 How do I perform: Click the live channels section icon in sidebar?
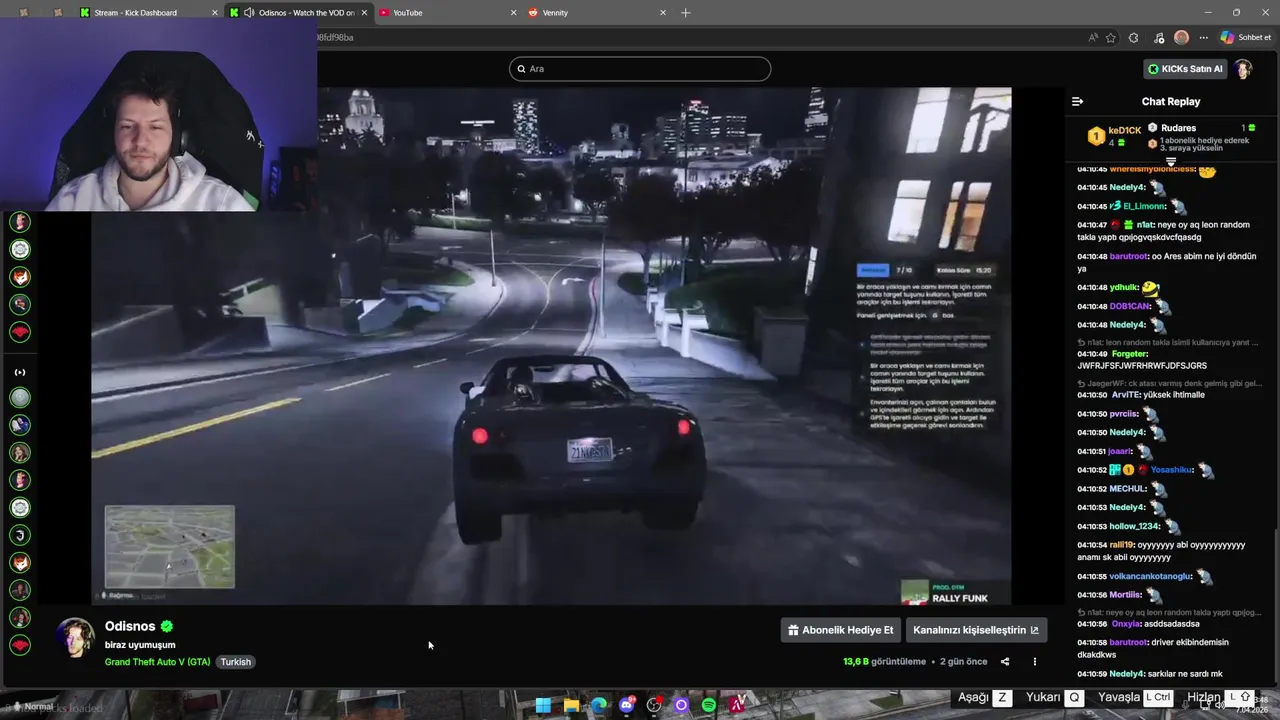coord(20,372)
